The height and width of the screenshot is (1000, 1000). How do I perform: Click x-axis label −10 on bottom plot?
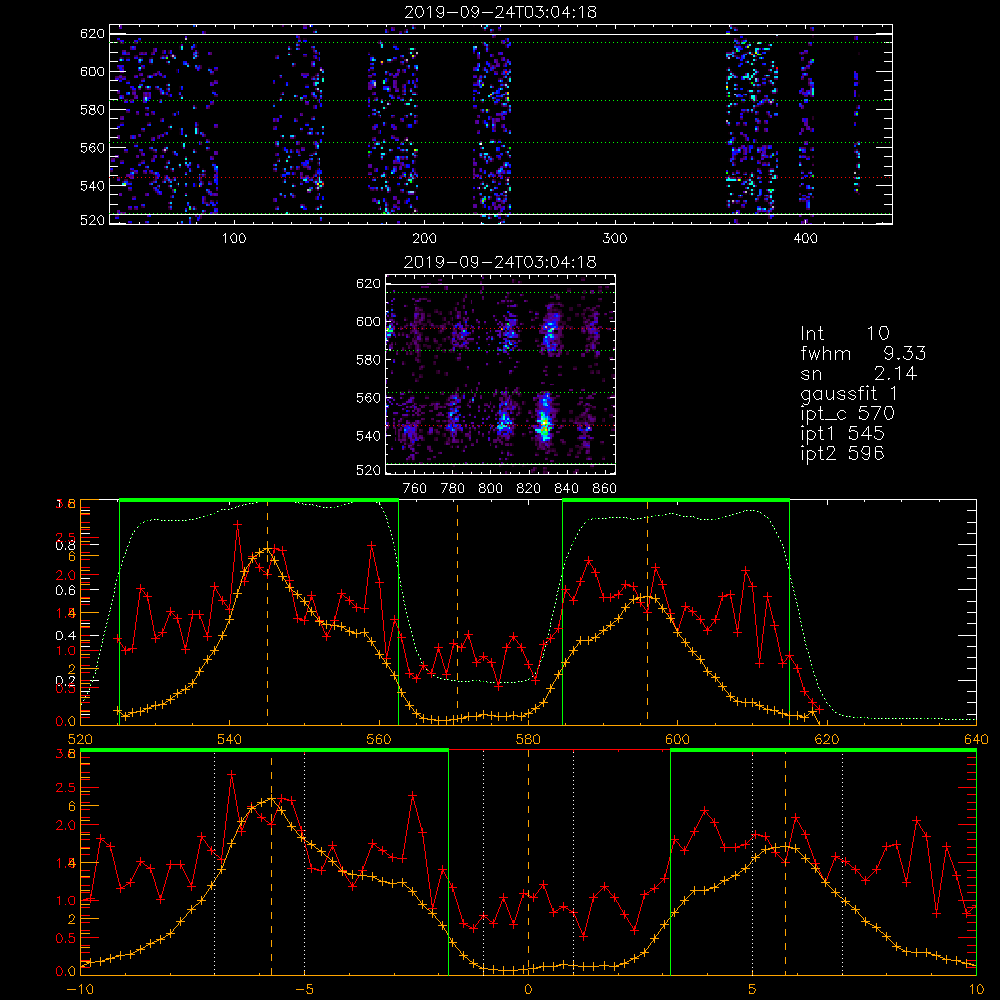80,989
